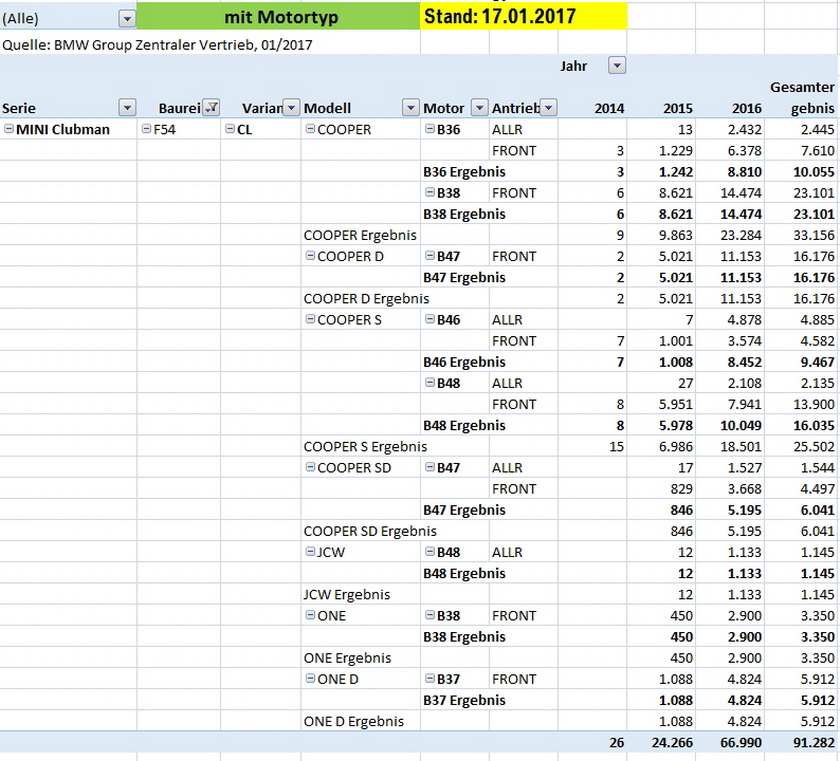This screenshot has height=761, width=840.
Task: Collapse the COOPER model group
Action: pyautogui.click(x=310, y=129)
